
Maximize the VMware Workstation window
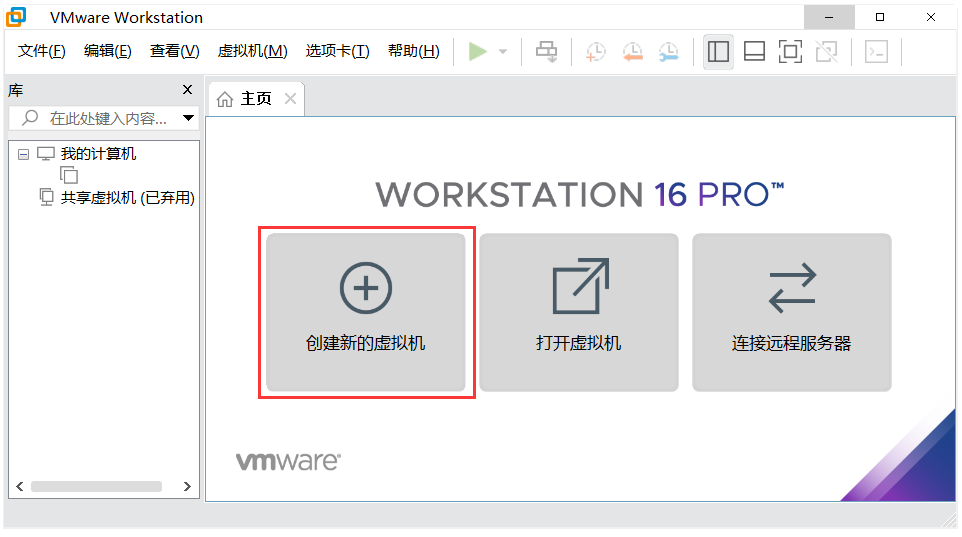coord(880,17)
